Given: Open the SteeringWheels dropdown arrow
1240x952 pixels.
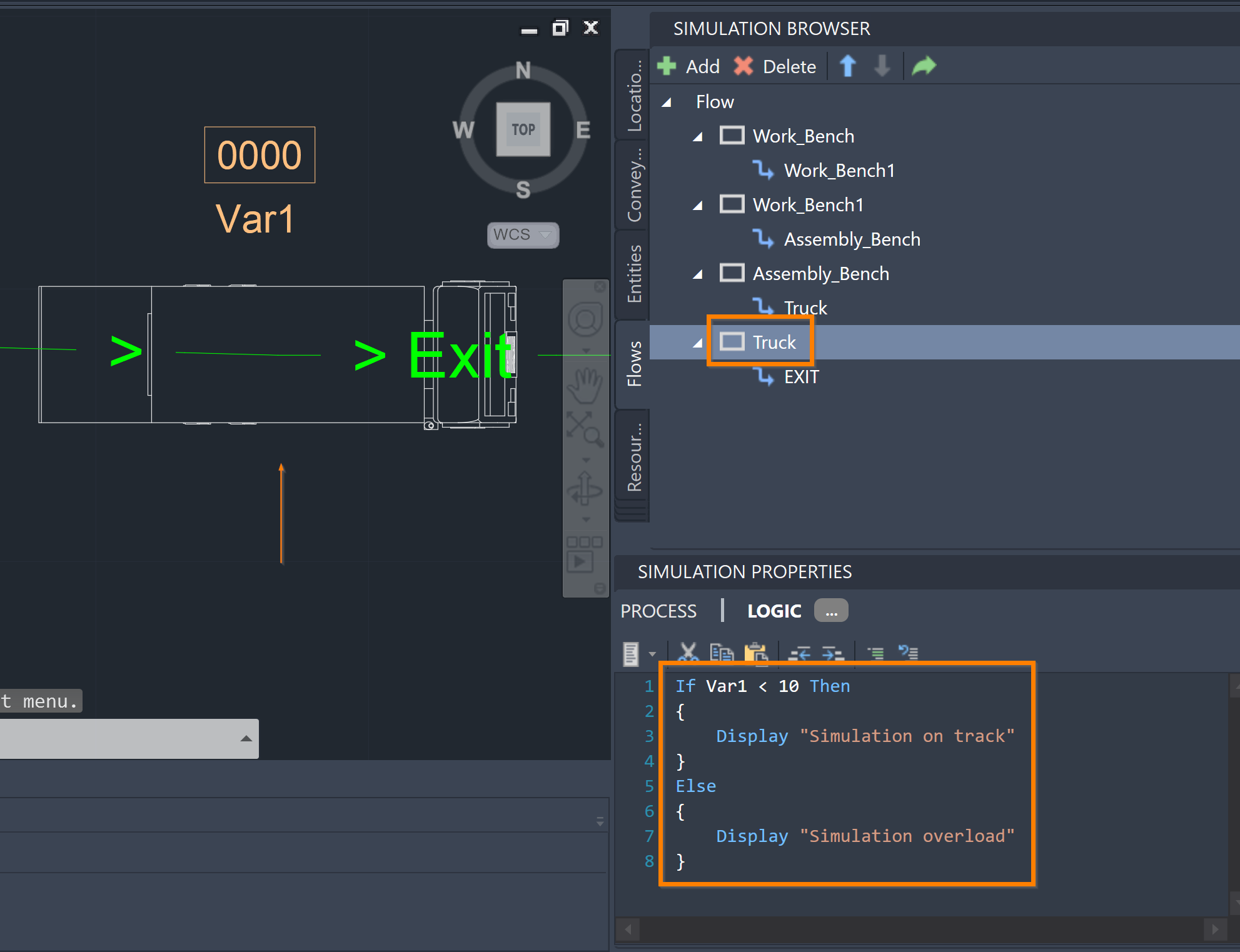Looking at the screenshot, I should [x=586, y=351].
